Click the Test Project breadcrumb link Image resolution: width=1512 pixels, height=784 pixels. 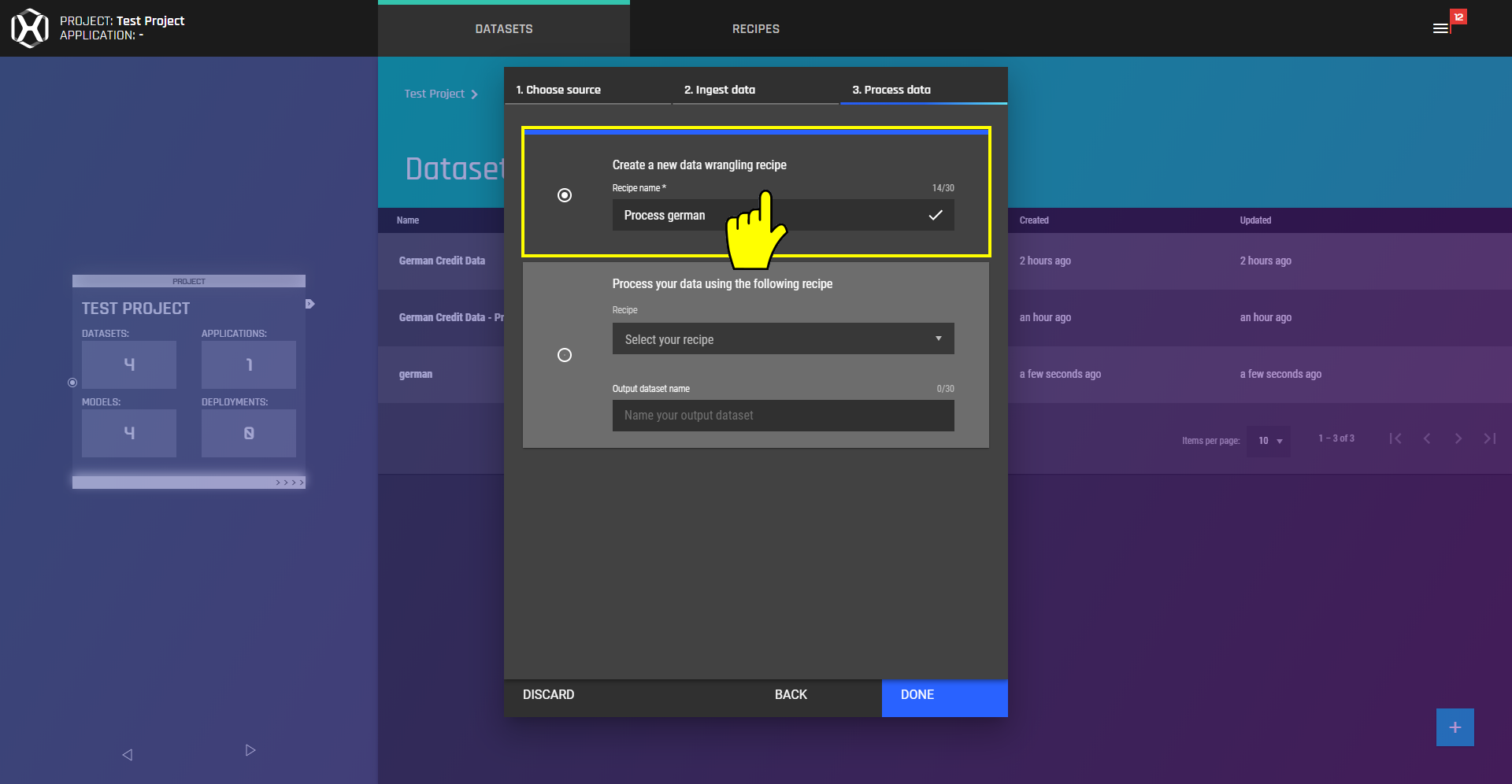435,94
